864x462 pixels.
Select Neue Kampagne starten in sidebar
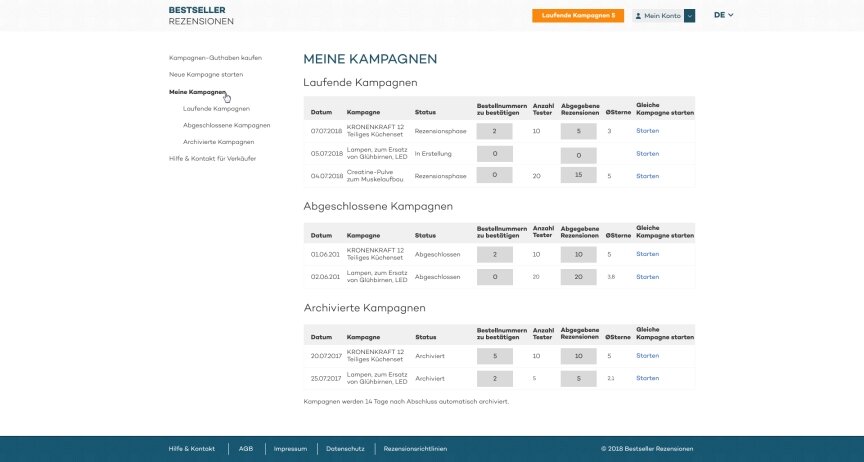pyautogui.click(x=206, y=74)
